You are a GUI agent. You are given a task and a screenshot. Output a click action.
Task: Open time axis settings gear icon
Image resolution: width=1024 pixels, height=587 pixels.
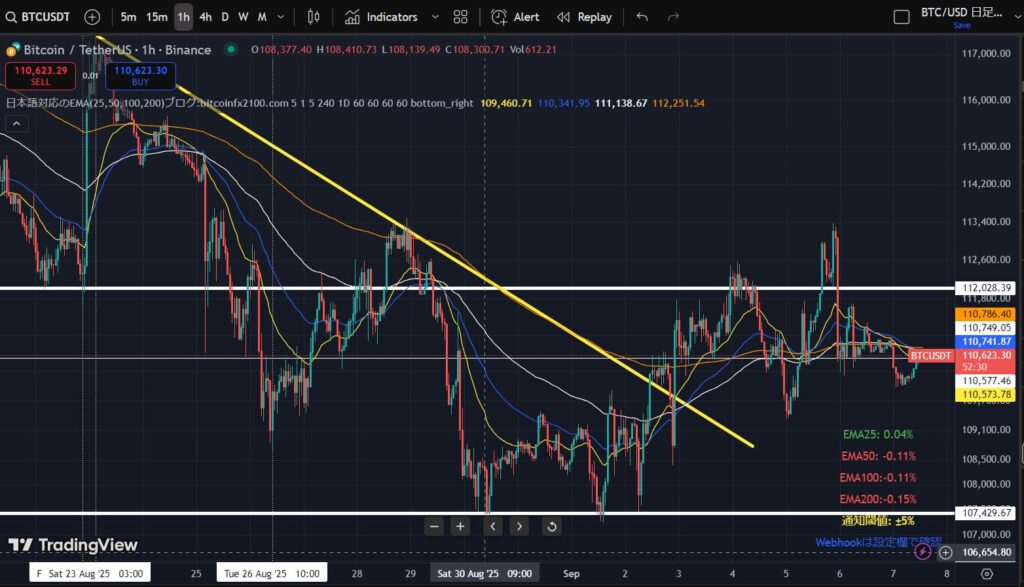[x=987, y=574]
